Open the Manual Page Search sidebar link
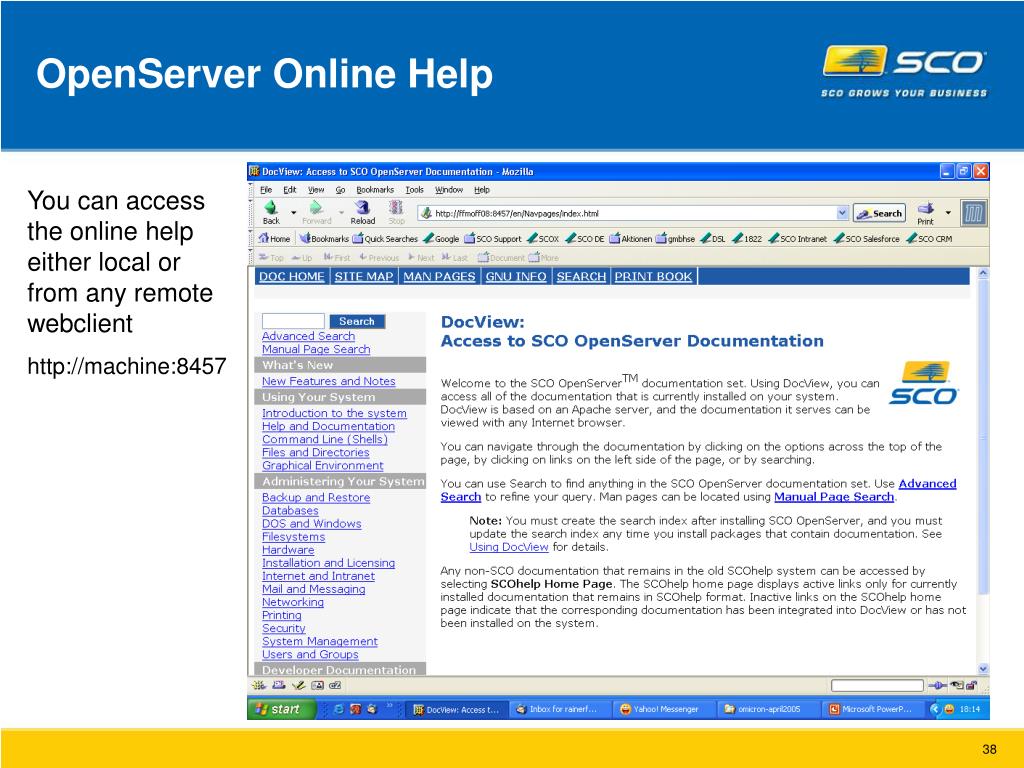Image resolution: width=1024 pixels, height=768 pixels. click(316, 349)
